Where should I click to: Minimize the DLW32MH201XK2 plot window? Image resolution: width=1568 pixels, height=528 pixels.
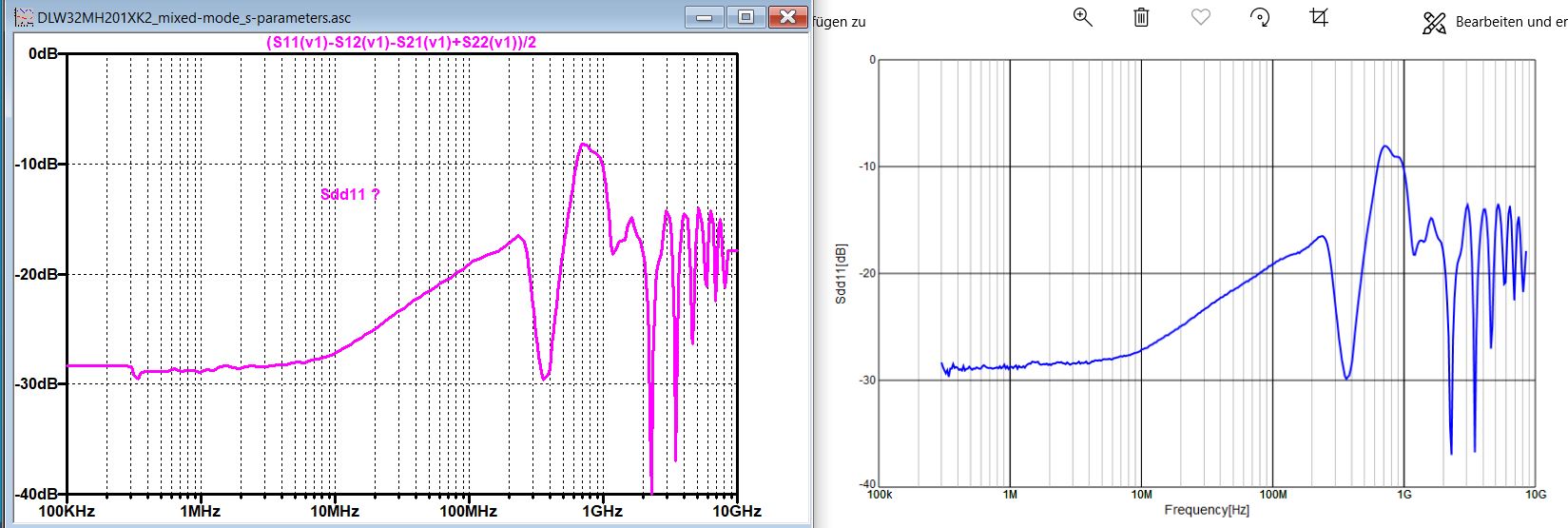click(705, 16)
